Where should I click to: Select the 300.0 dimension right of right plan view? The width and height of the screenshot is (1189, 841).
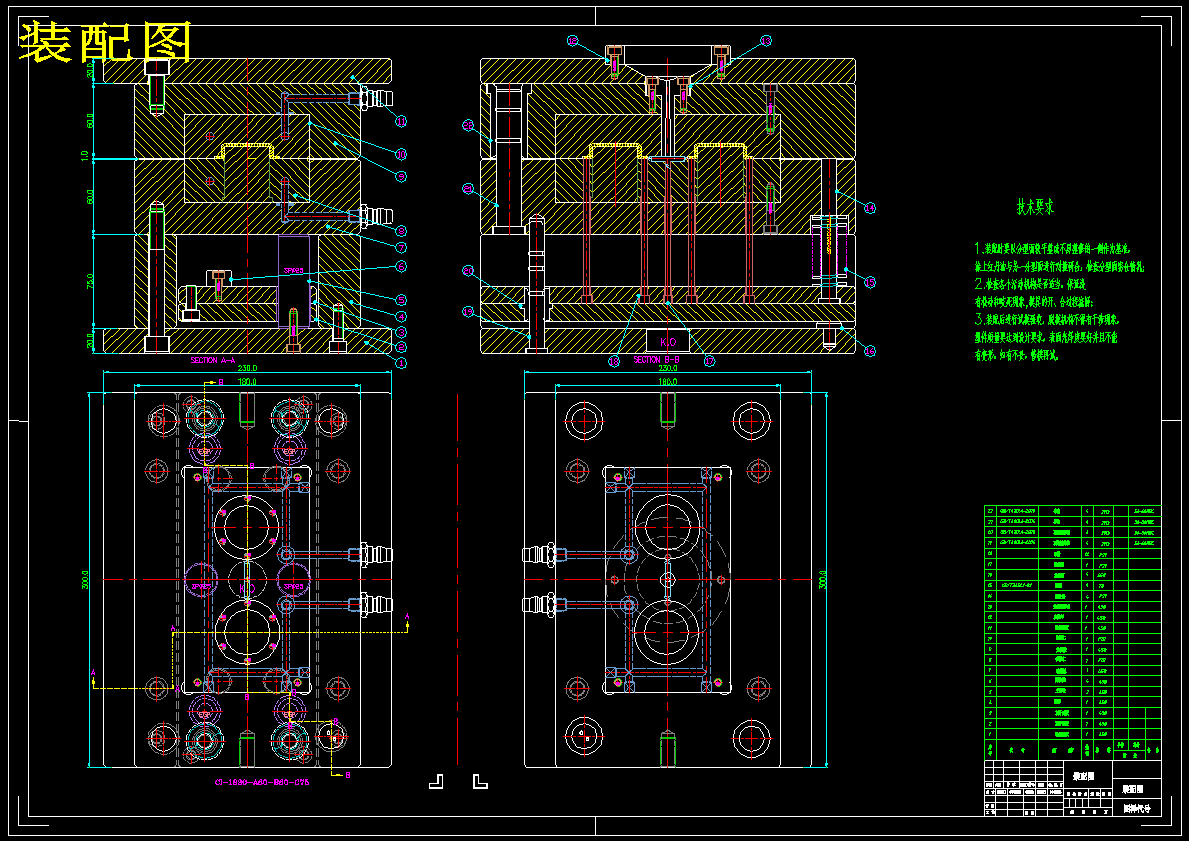824,579
